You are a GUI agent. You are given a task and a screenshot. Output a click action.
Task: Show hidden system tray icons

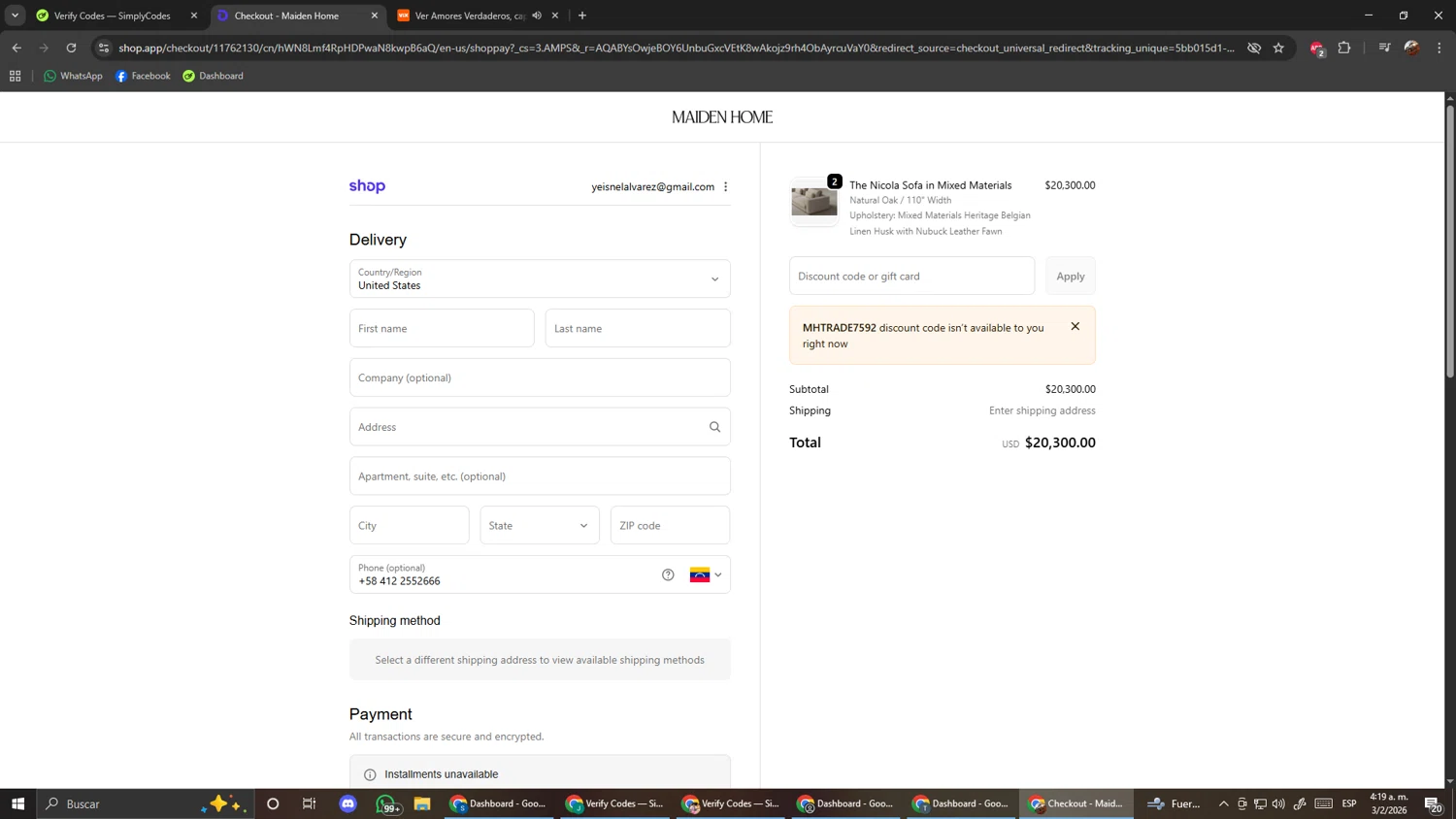click(x=1223, y=803)
